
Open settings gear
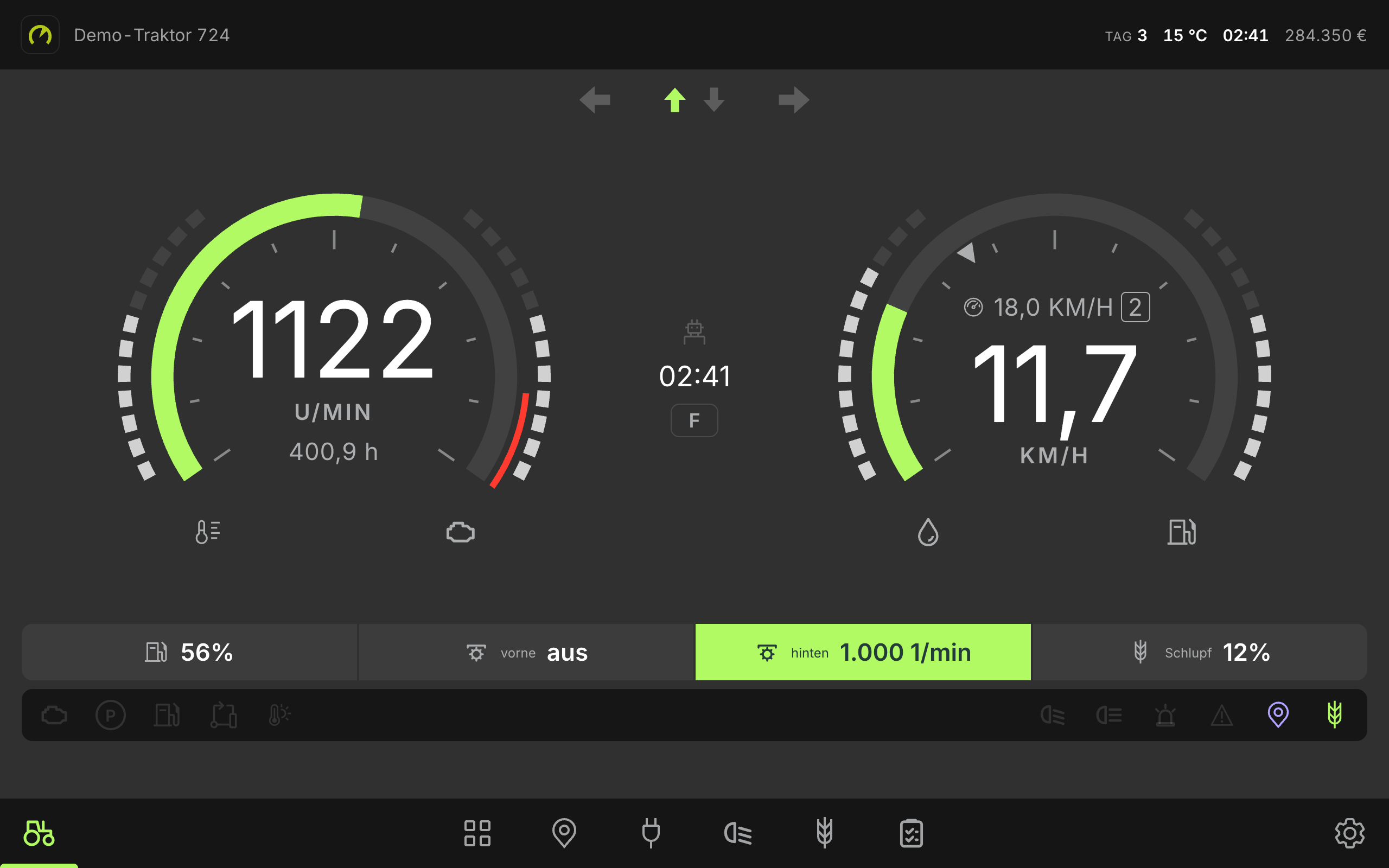click(x=1349, y=833)
